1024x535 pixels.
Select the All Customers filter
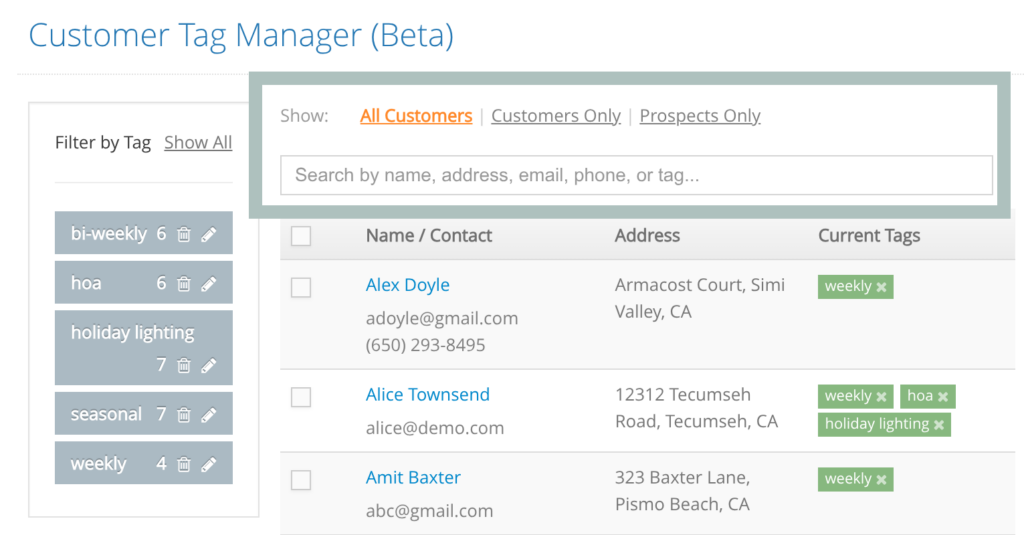pos(416,116)
